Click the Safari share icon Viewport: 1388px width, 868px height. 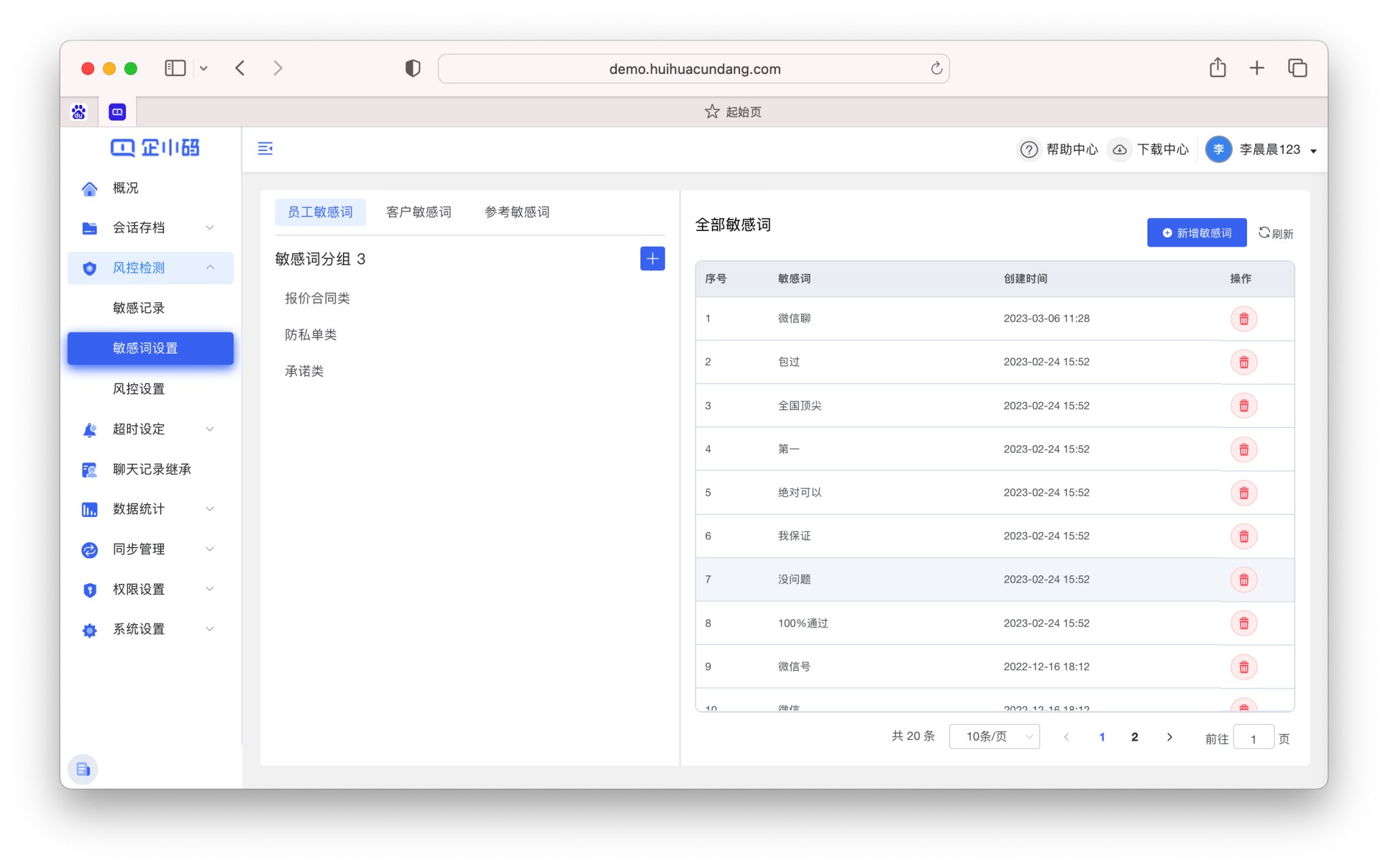(1217, 68)
